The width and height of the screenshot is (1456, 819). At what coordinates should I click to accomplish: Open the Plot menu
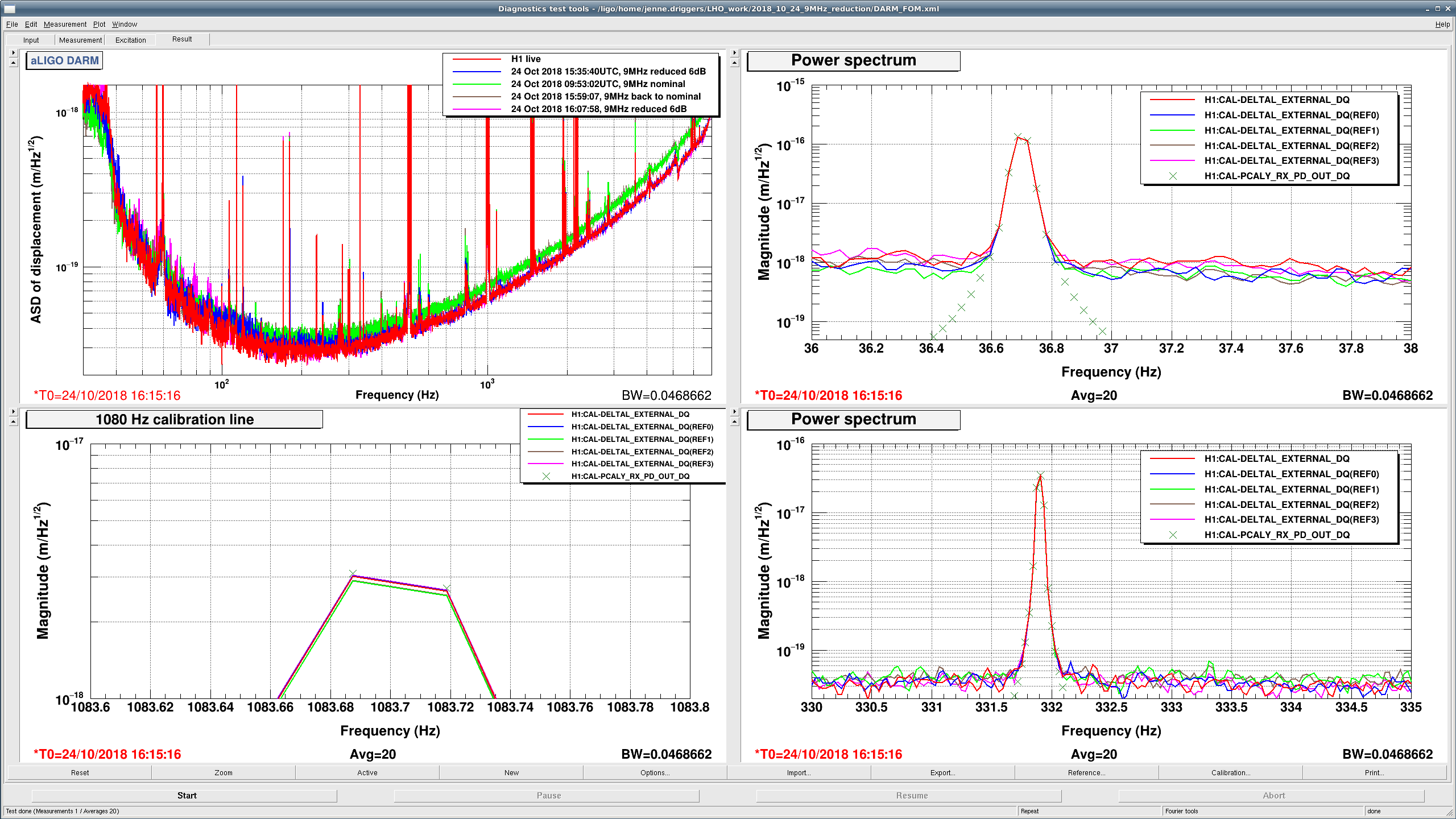99,24
